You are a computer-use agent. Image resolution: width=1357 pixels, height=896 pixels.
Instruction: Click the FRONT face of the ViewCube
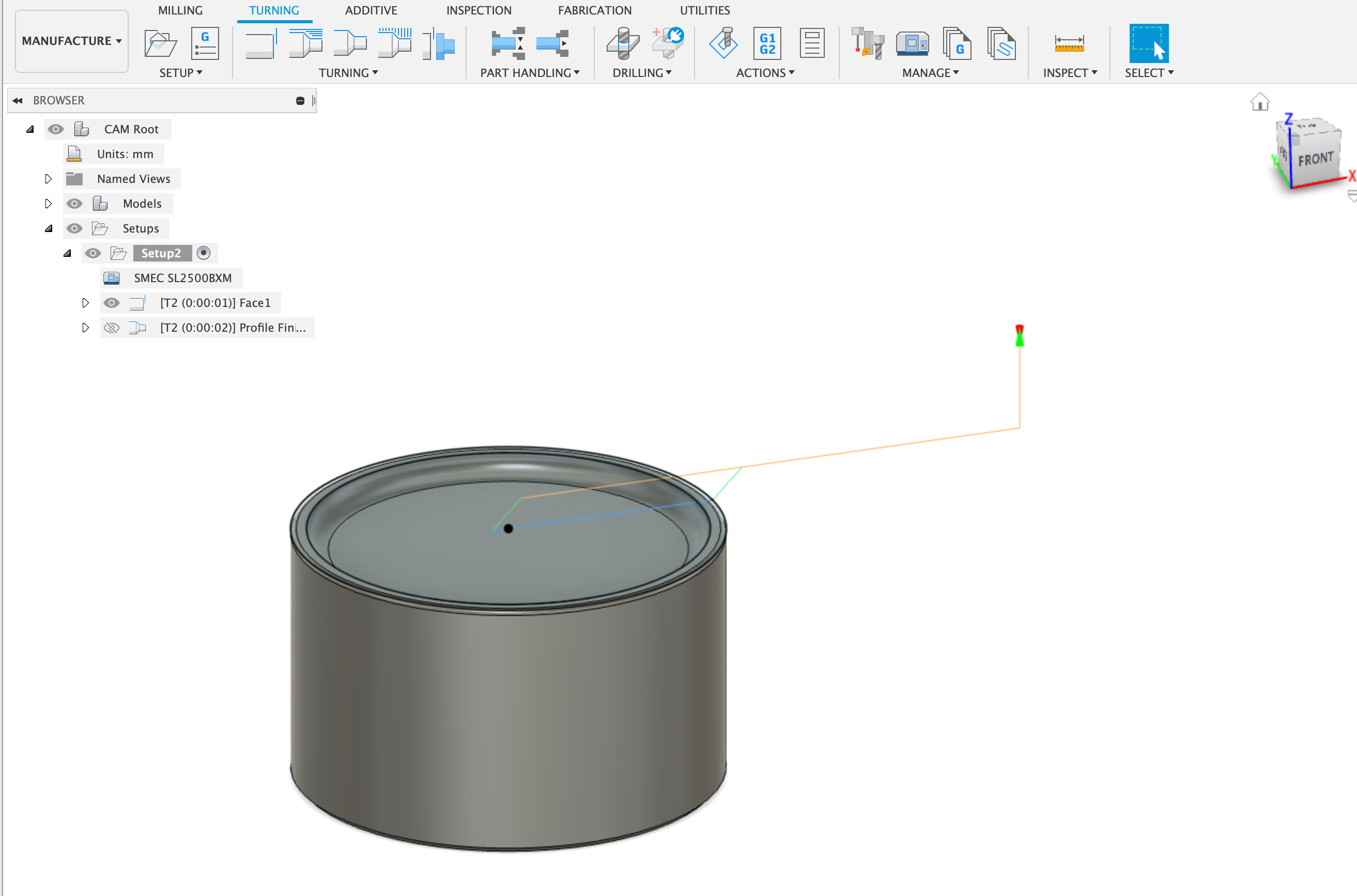(x=1316, y=158)
